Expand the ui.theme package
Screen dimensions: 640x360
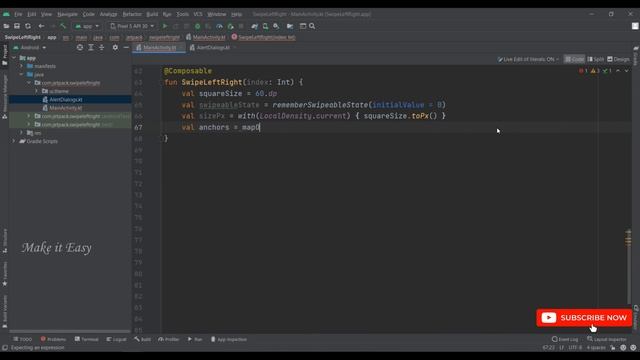click(x=37, y=91)
